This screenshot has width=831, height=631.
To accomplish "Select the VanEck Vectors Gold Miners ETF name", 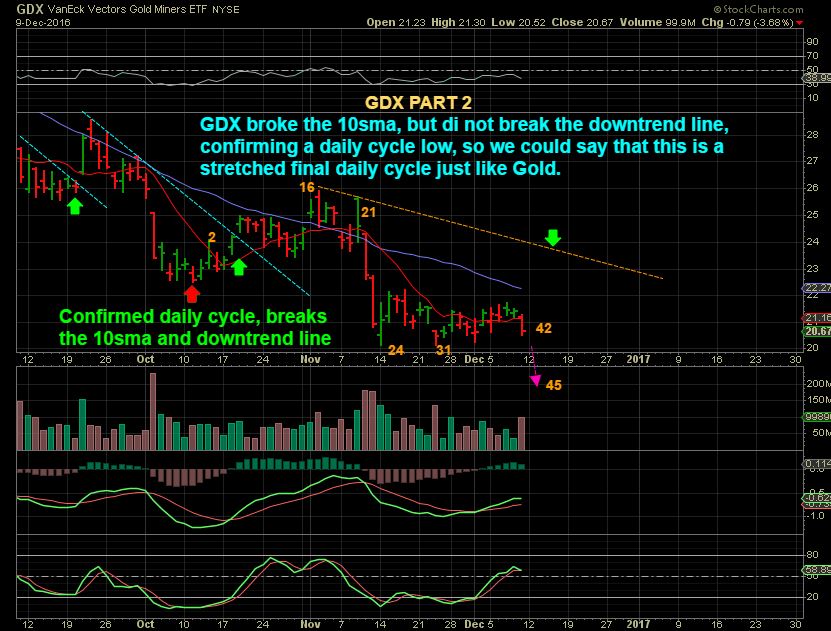I will [x=128, y=10].
